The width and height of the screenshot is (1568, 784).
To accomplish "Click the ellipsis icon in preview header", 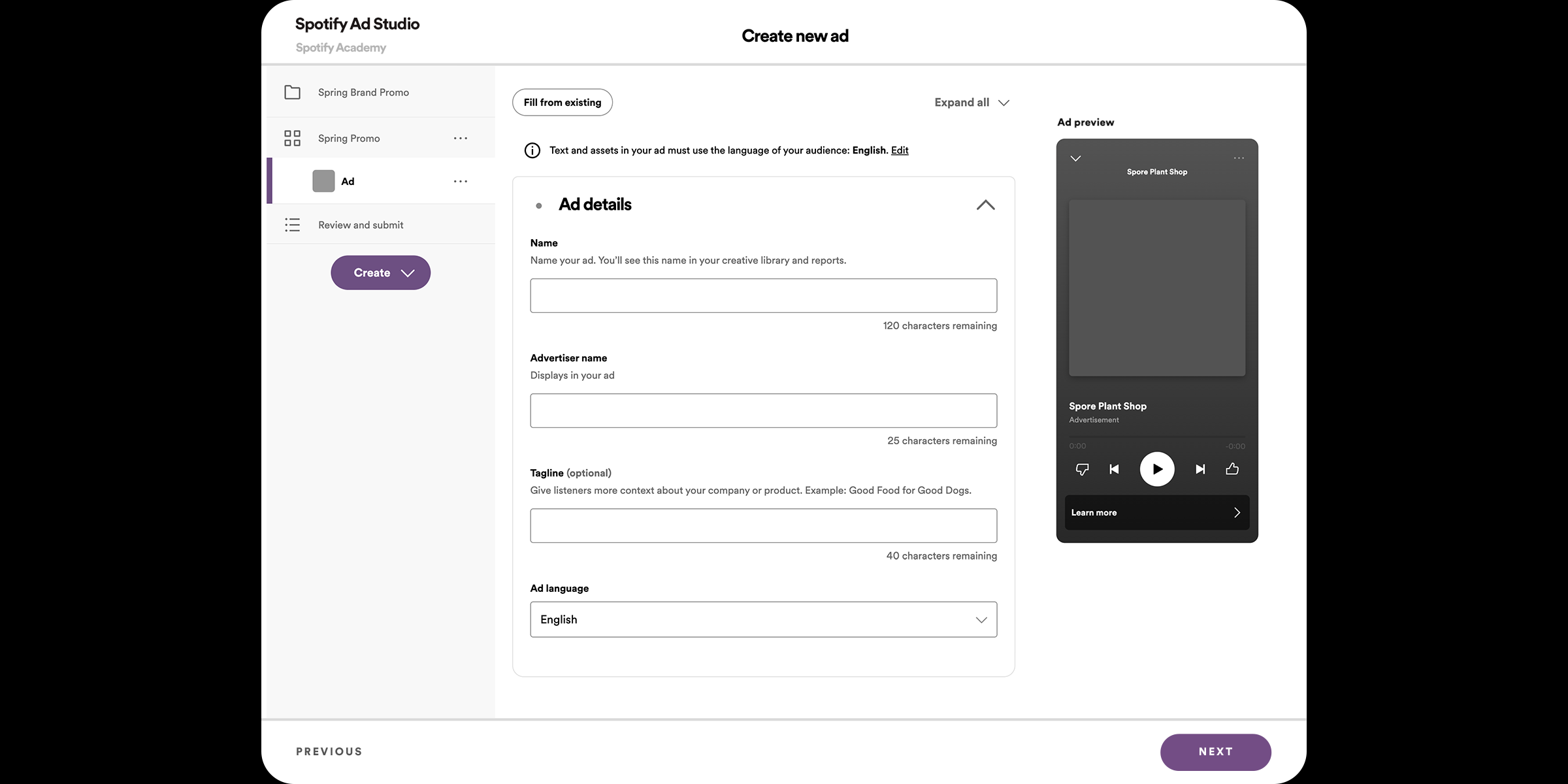I will [1239, 158].
